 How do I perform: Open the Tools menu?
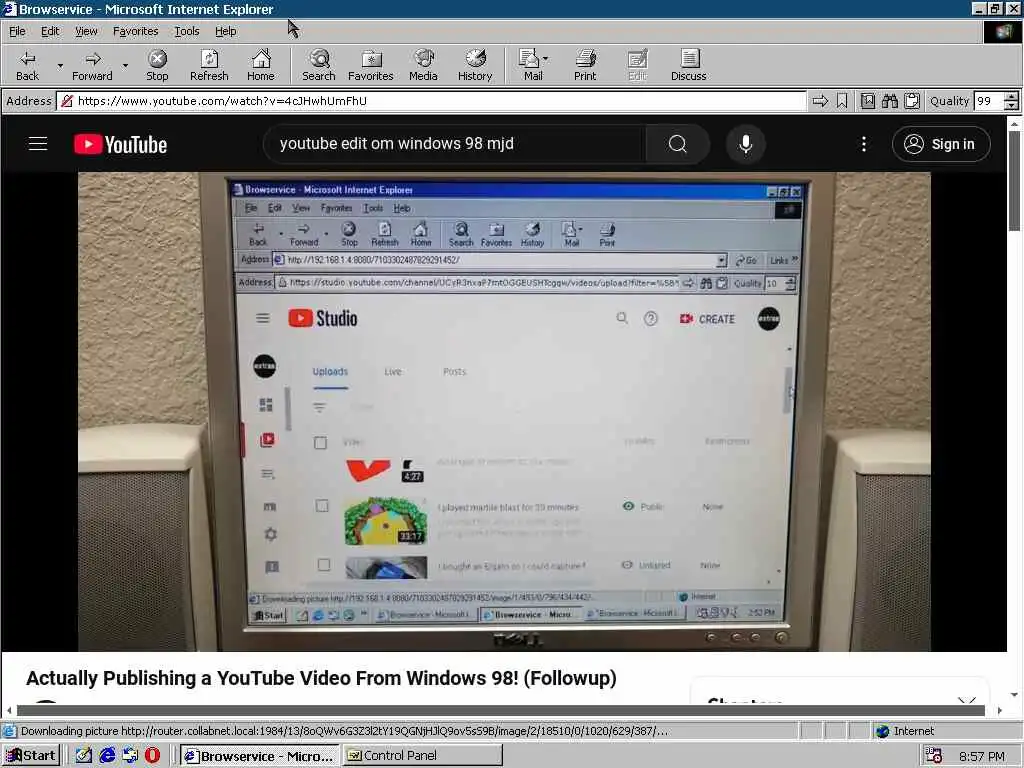(x=186, y=31)
